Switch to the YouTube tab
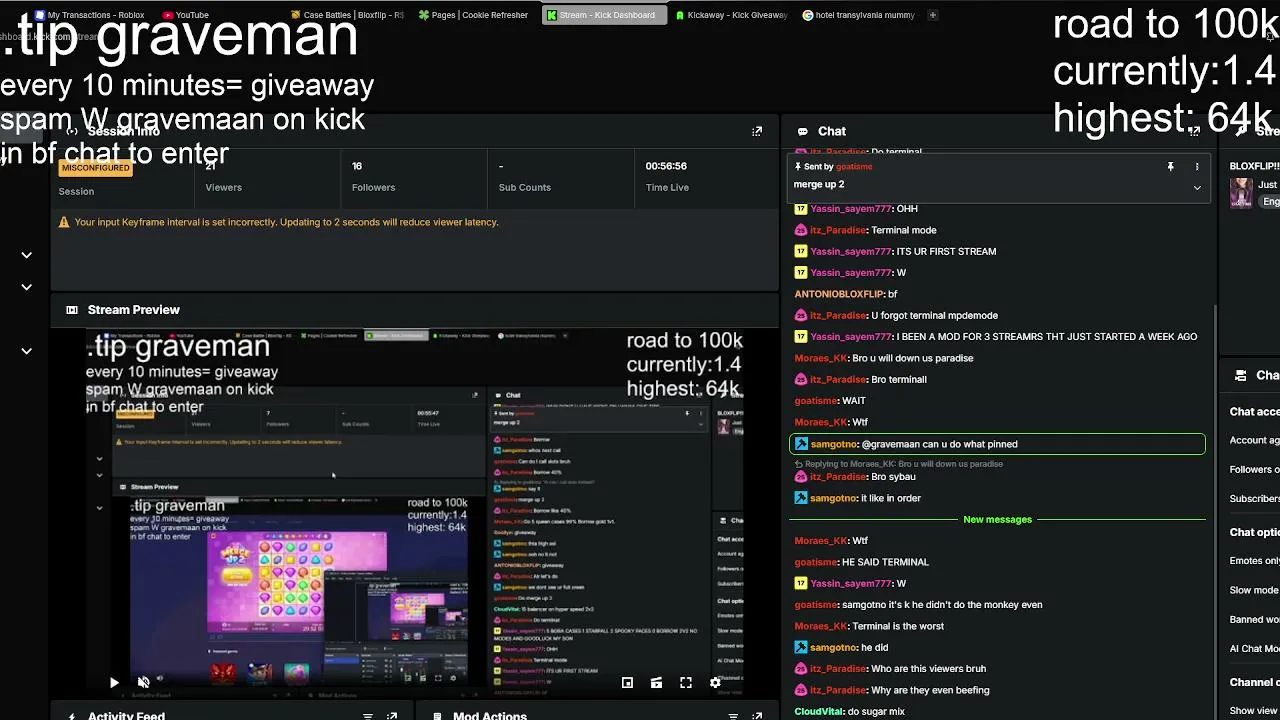 185,15
